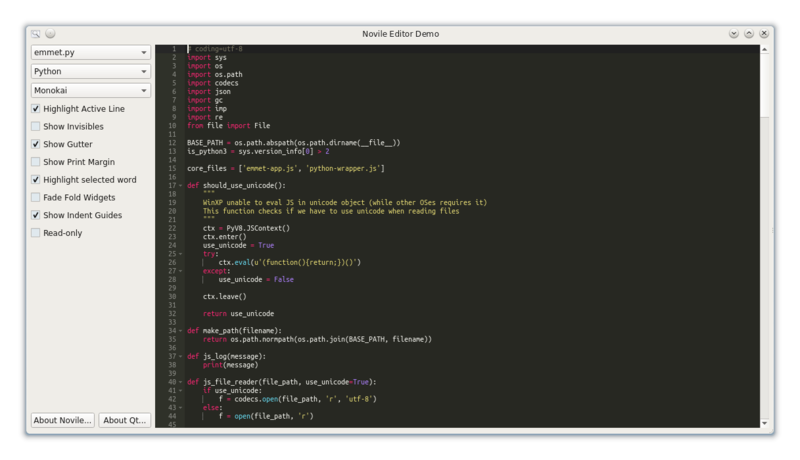This screenshot has height=460, width=800.
Task: Click the round pin button in titlebar
Action: point(50,34)
